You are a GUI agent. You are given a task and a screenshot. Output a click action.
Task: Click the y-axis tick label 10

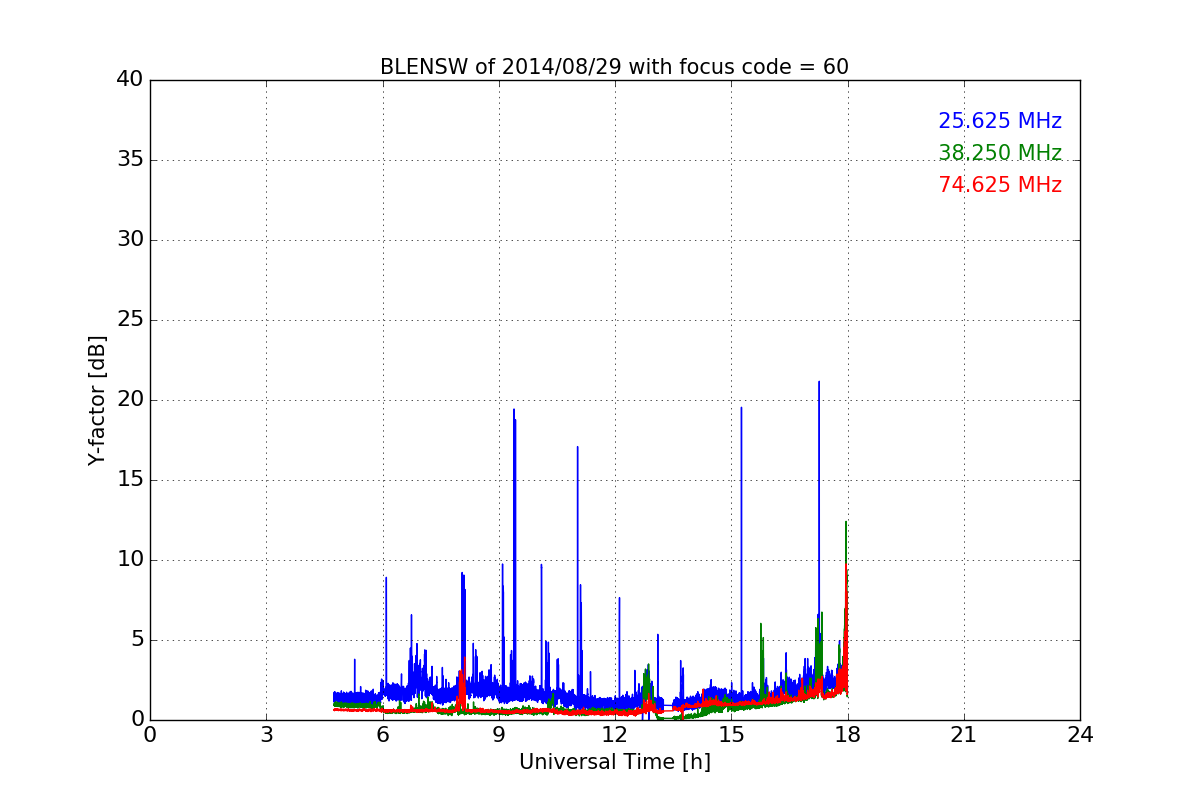coord(130,560)
